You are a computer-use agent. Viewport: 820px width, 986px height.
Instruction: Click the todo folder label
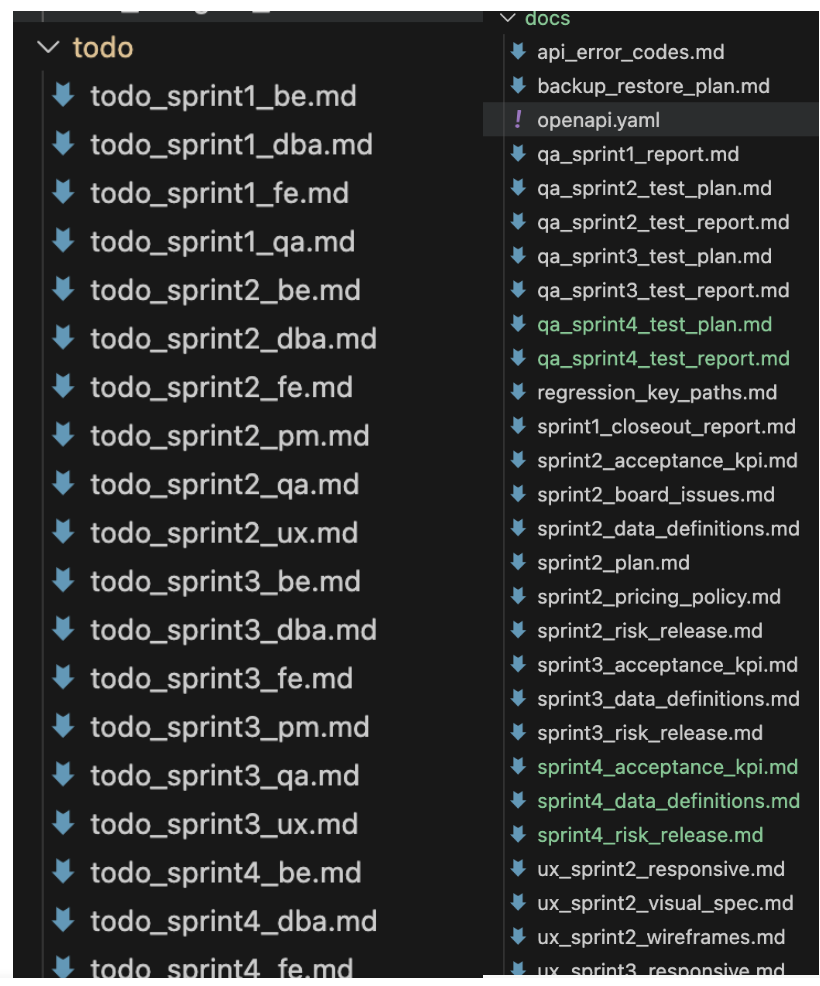click(x=103, y=47)
